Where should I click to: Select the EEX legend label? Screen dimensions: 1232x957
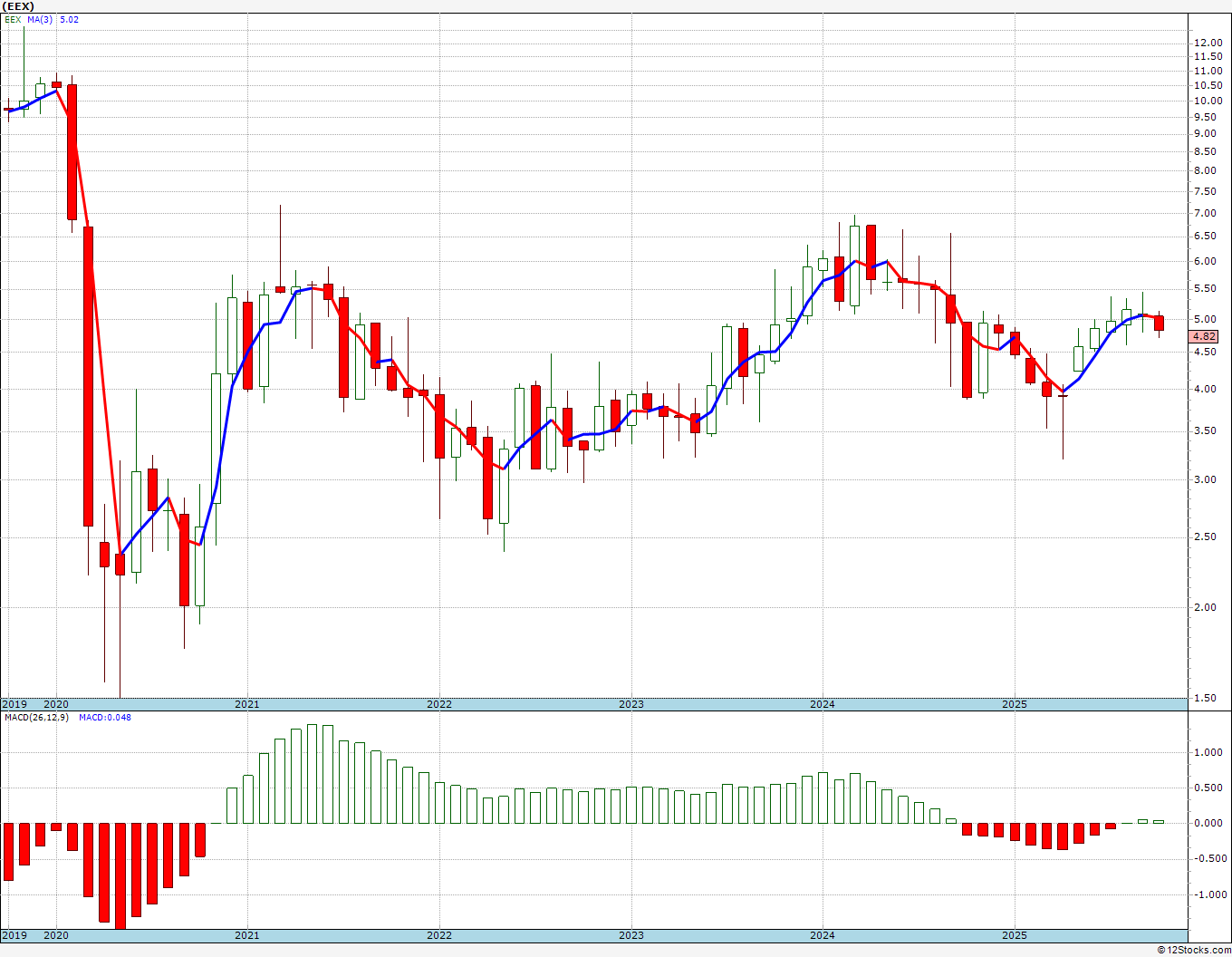pyautogui.click(x=13, y=19)
